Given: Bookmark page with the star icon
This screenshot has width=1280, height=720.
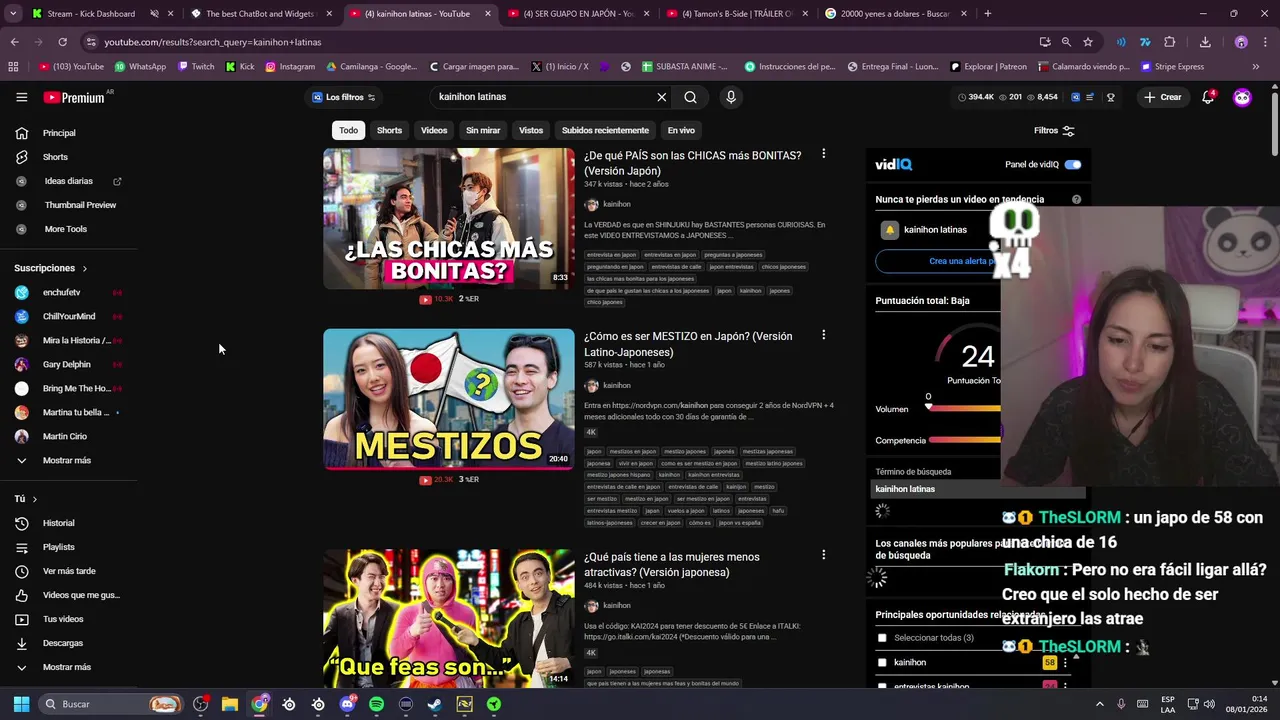Looking at the screenshot, I should click(x=1088, y=42).
